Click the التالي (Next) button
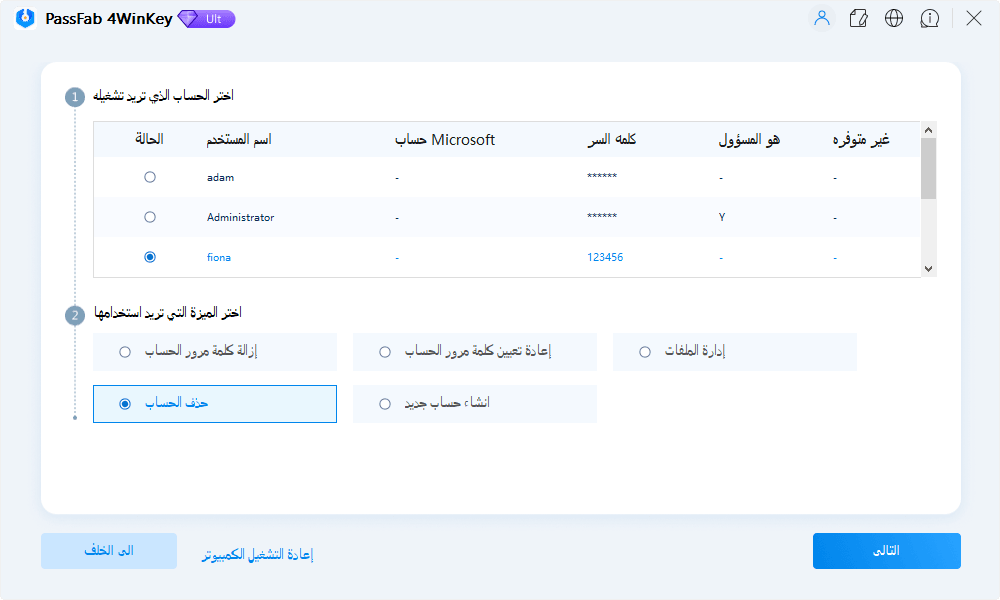The image size is (1000, 600). click(x=886, y=551)
